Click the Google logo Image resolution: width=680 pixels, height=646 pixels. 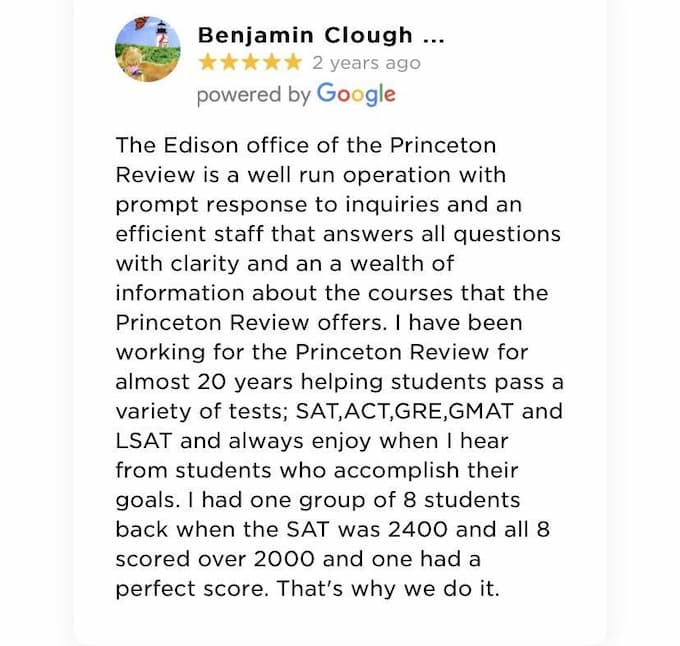tap(356, 95)
